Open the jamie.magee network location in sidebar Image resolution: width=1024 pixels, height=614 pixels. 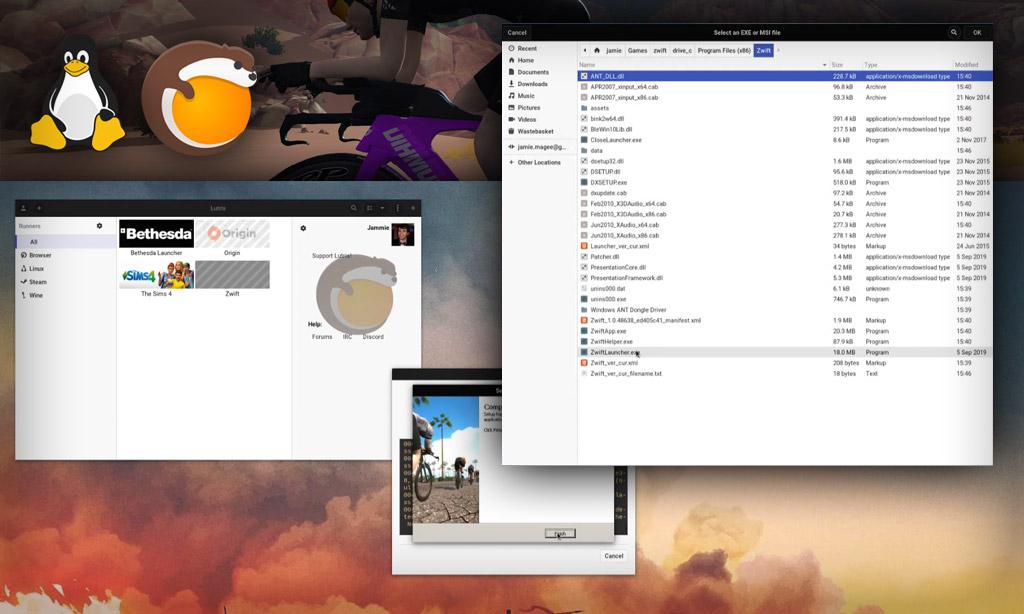click(541, 147)
